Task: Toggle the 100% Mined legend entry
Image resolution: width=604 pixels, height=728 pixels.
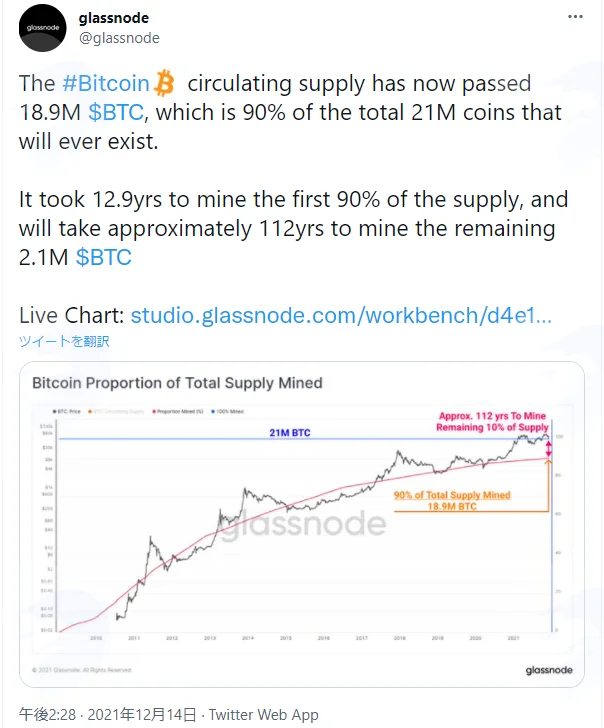Action: click(227, 411)
